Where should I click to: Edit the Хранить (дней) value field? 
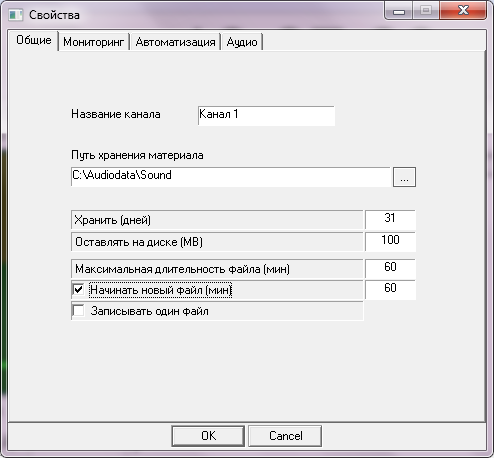(x=390, y=220)
